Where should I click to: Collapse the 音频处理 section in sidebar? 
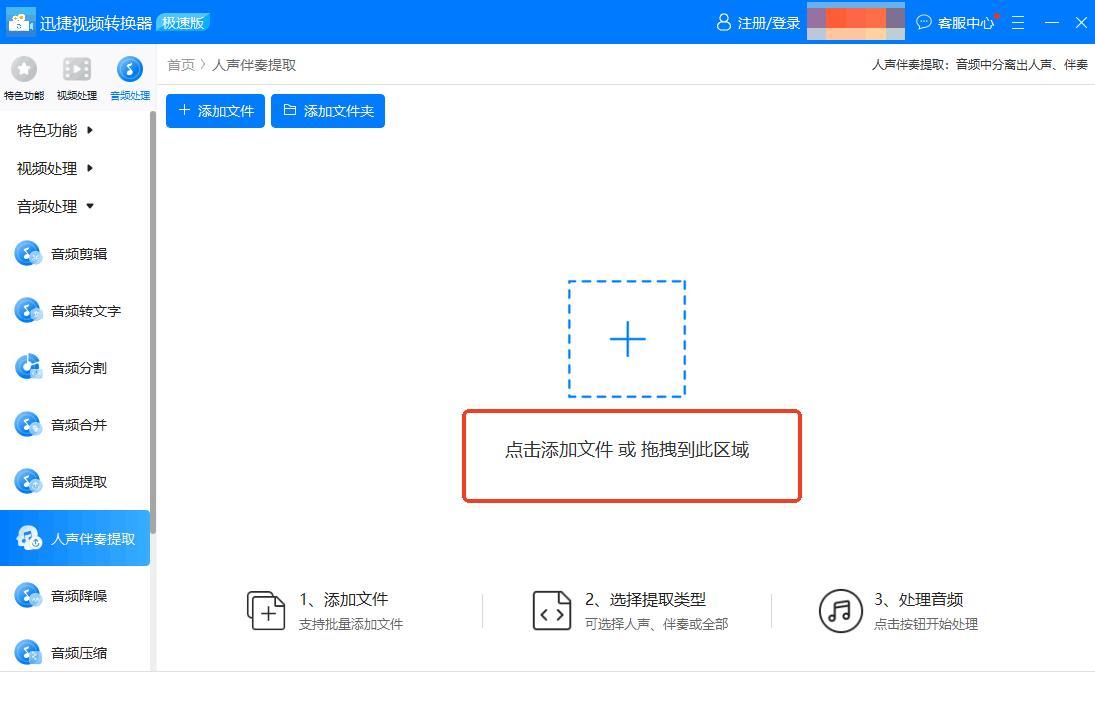click(x=55, y=206)
